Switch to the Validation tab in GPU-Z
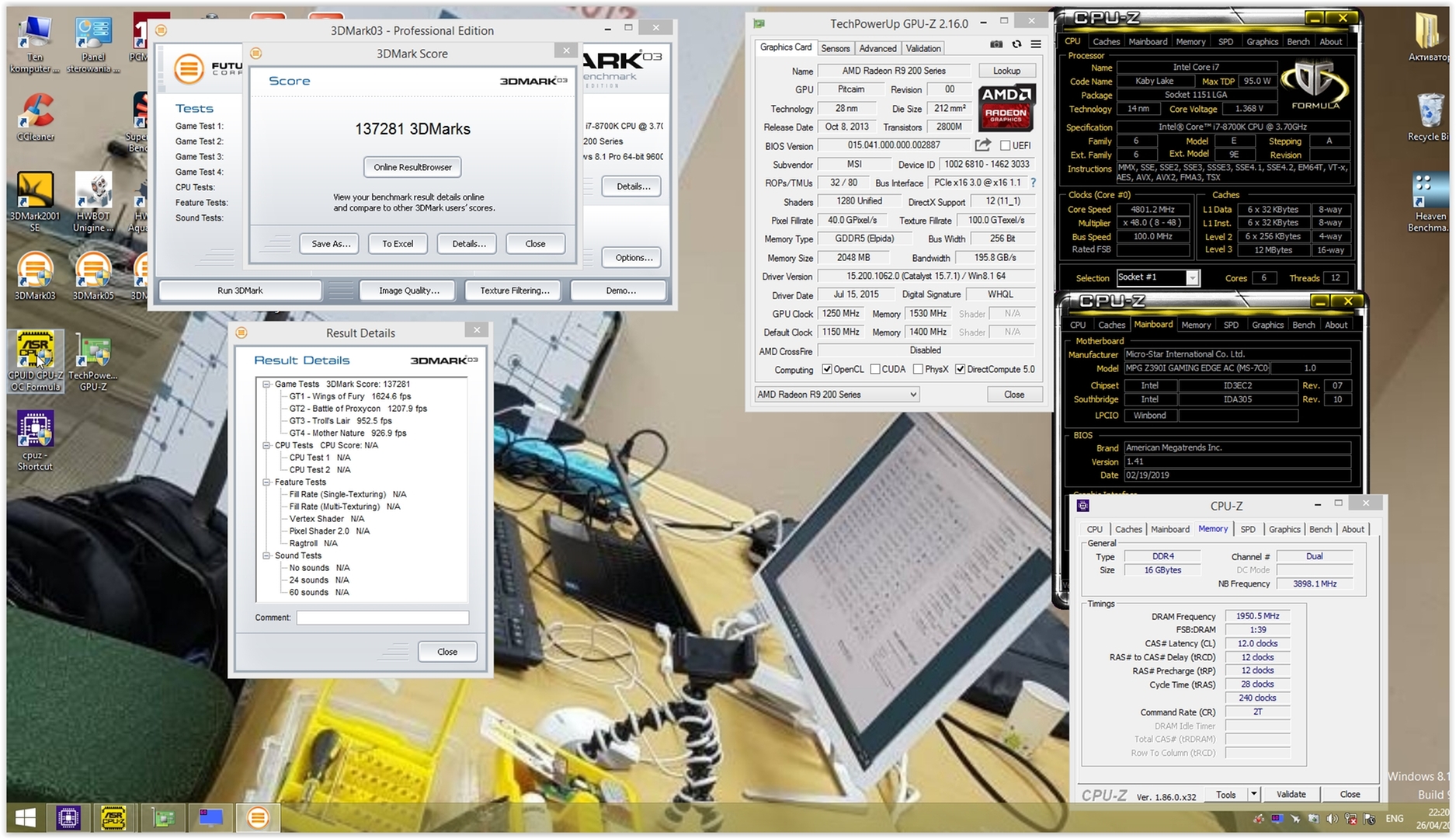1456x839 pixels. (x=923, y=48)
